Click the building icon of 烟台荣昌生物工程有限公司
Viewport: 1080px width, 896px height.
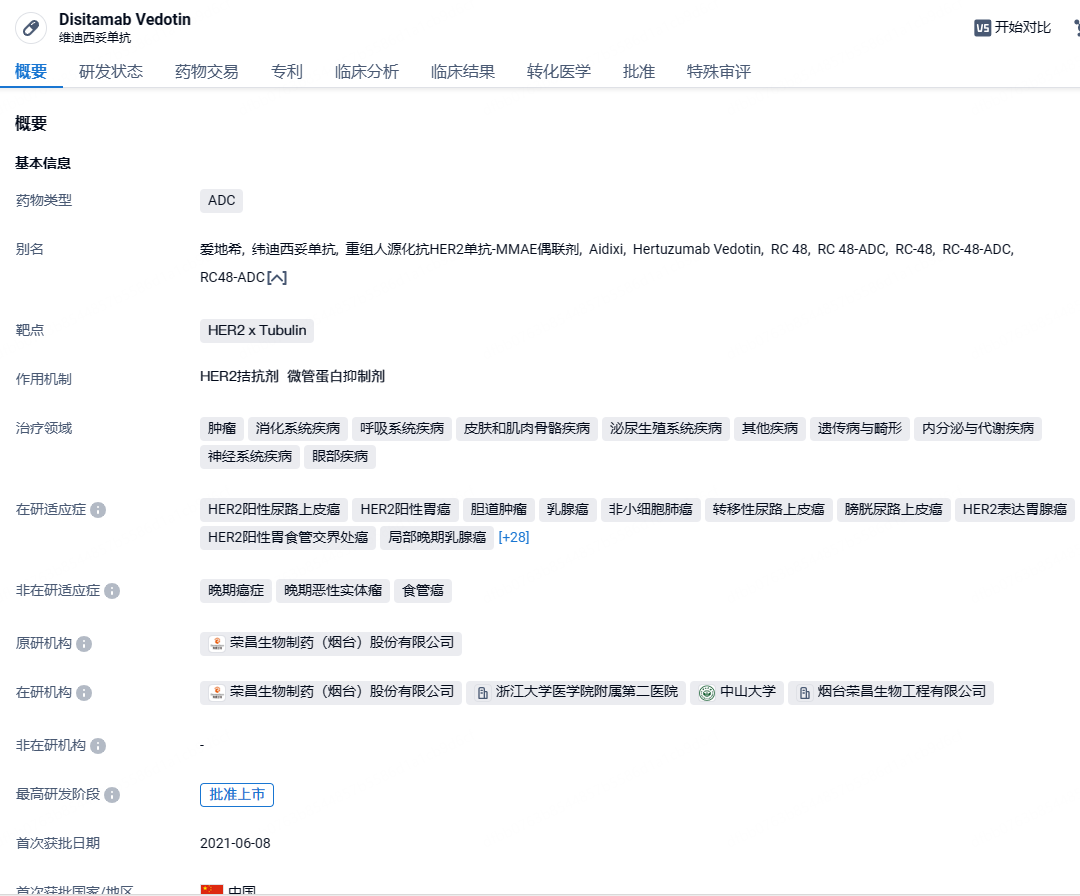[804, 693]
